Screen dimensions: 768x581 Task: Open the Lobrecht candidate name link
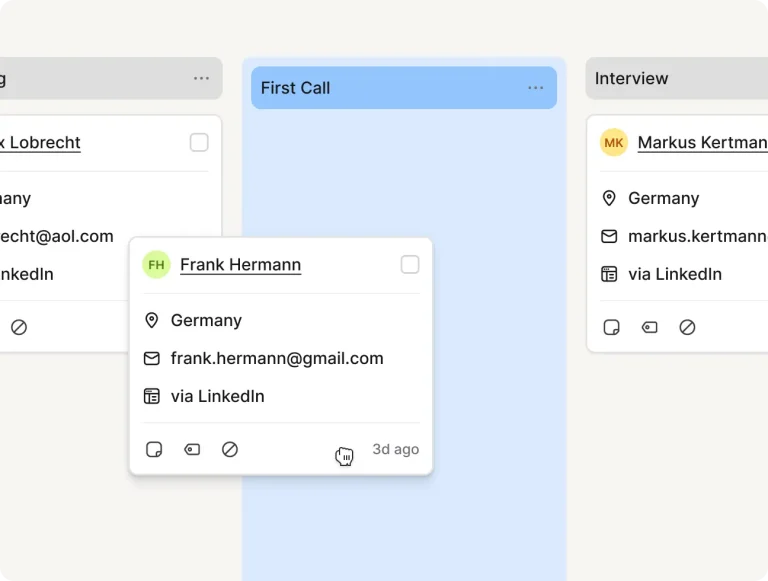point(40,143)
